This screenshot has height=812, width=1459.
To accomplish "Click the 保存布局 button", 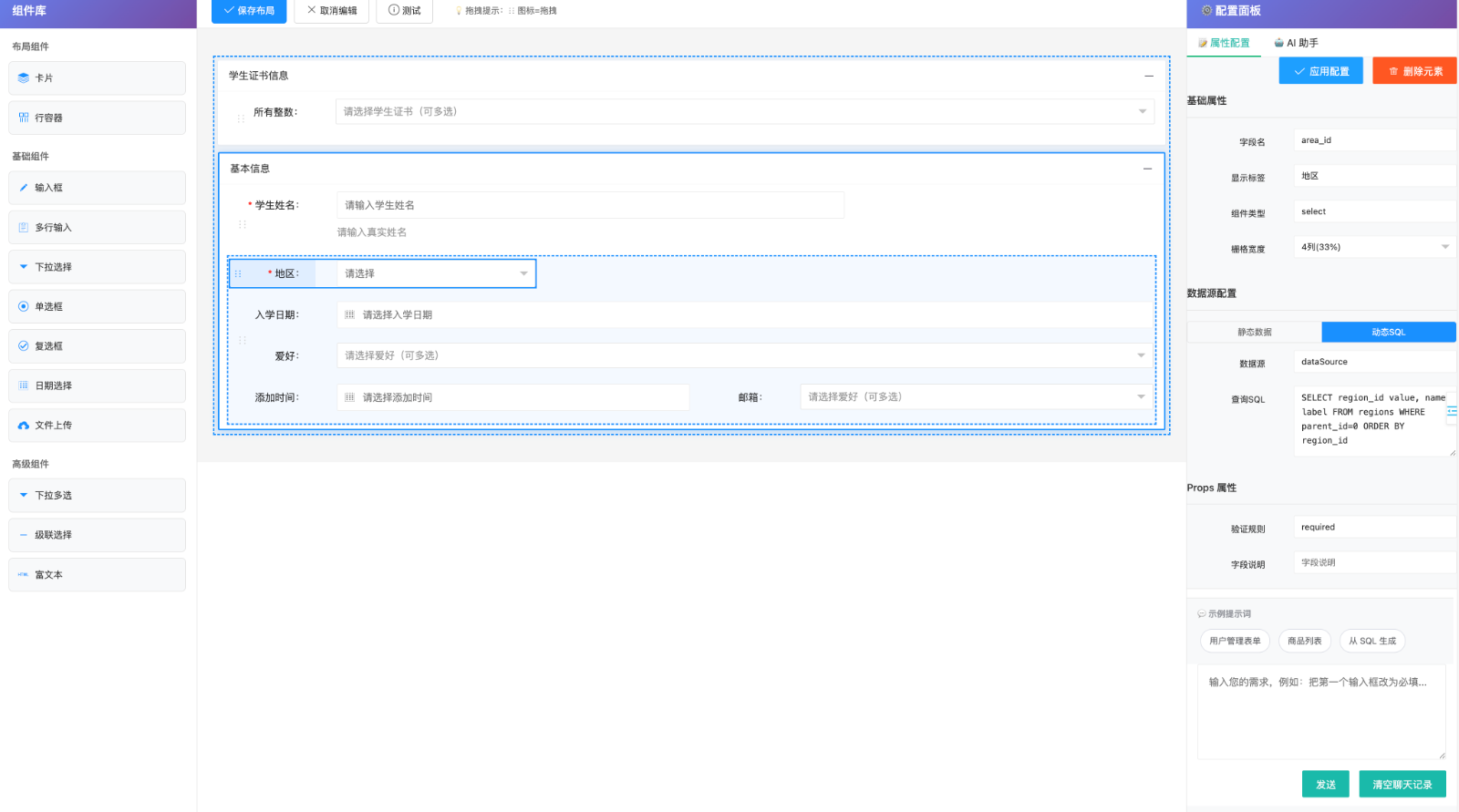I will click(x=249, y=11).
